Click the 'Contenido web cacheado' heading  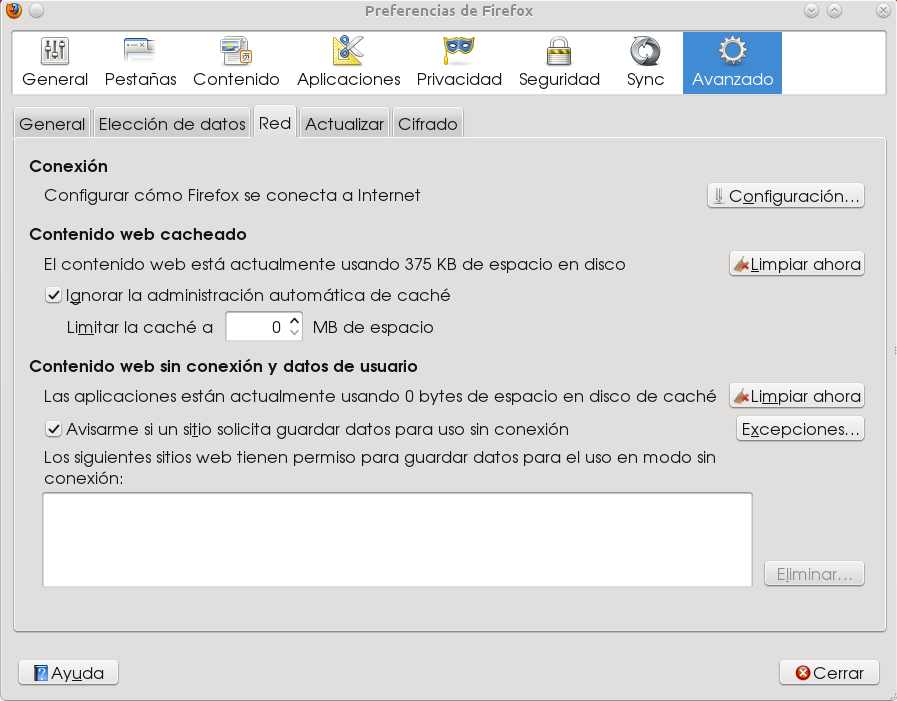click(x=138, y=235)
